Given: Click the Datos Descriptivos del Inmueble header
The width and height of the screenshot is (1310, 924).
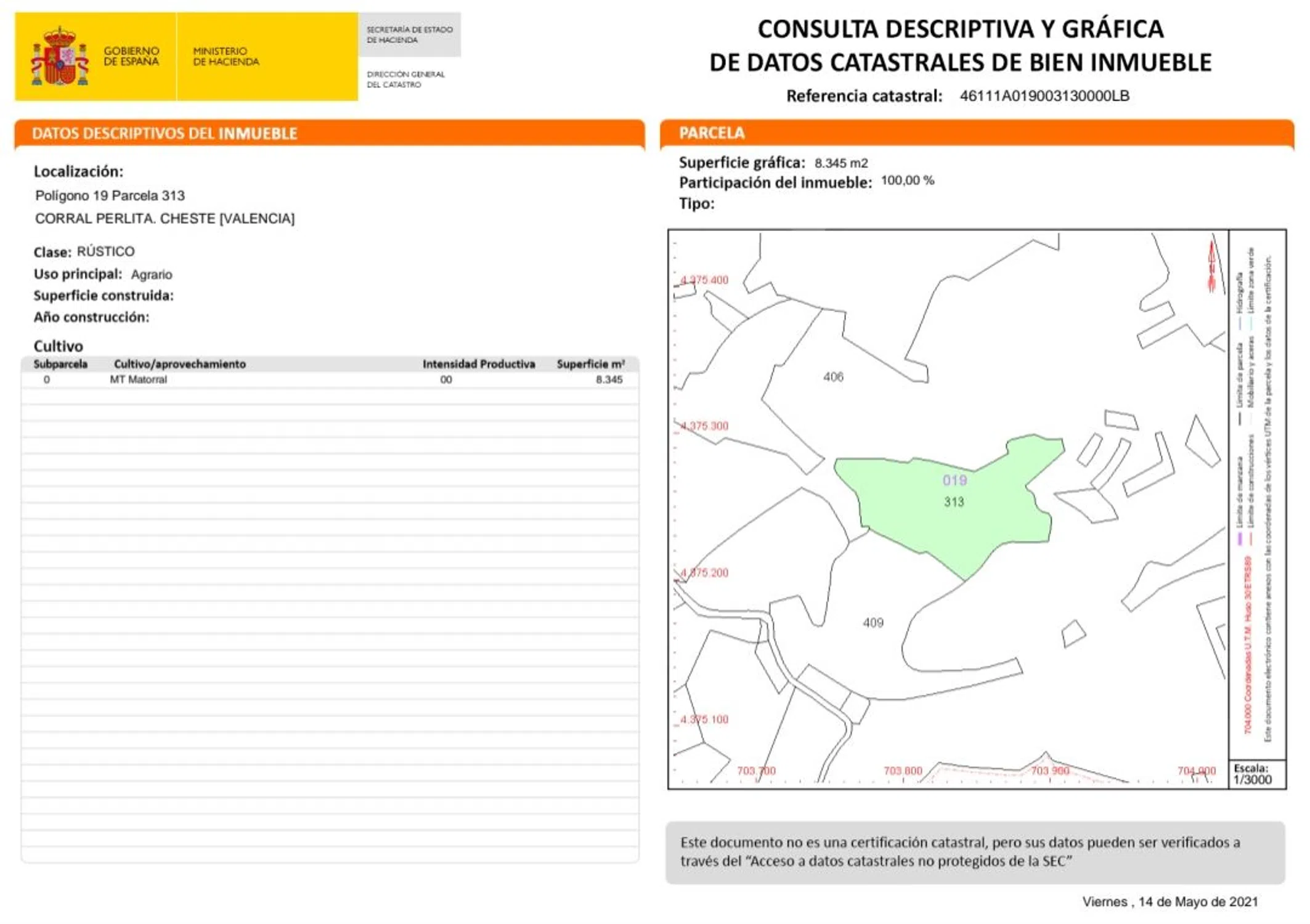Looking at the screenshot, I should 165,134.
